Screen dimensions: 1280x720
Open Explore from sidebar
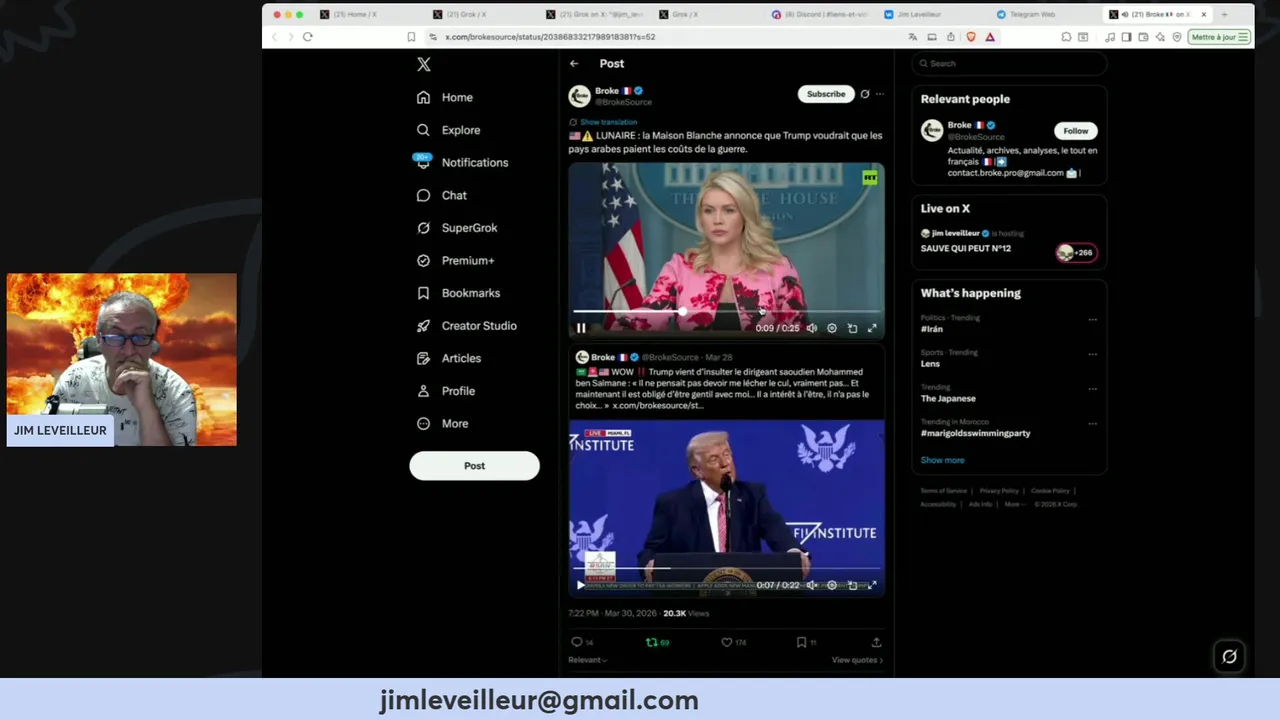point(448,130)
